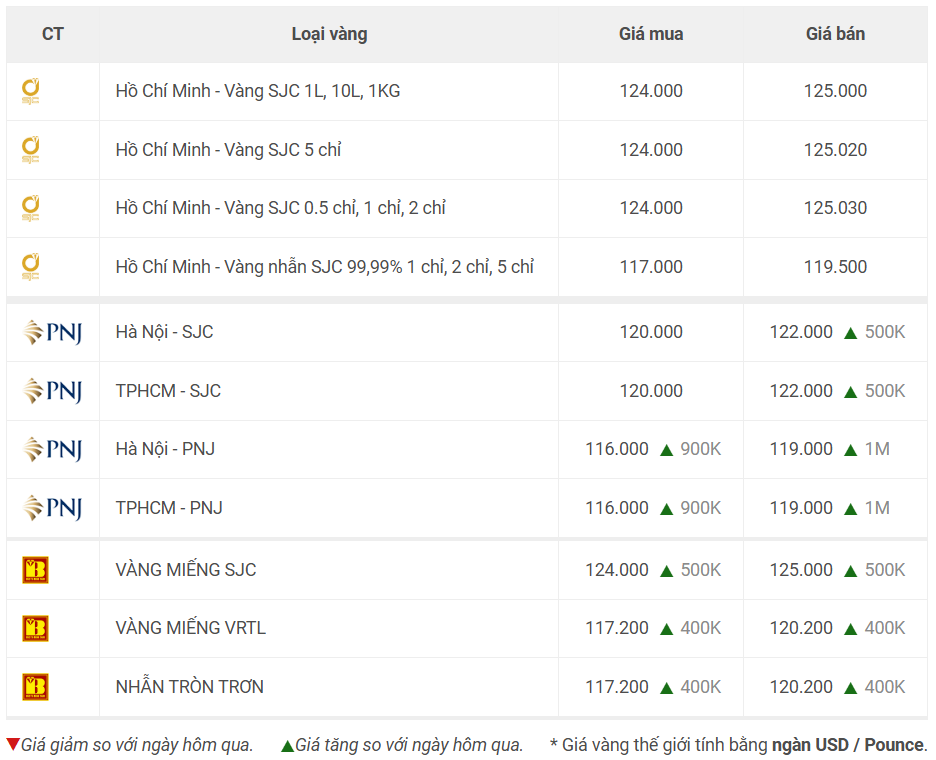Screen dimensions: 936x760
Task: Click the PNJ logo in the TPHCM - PNJ row
Action: pyautogui.click(x=53, y=508)
